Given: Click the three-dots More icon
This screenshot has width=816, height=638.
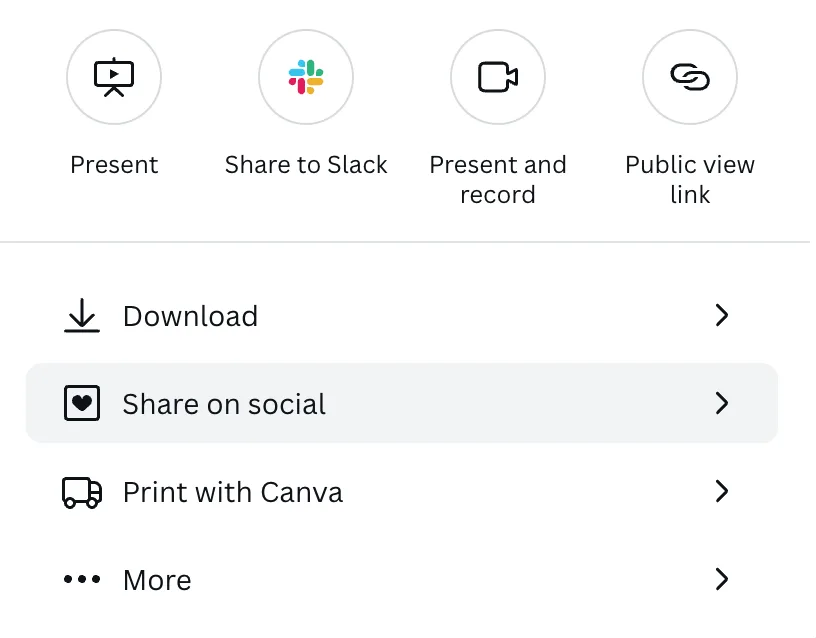Looking at the screenshot, I should [82, 579].
